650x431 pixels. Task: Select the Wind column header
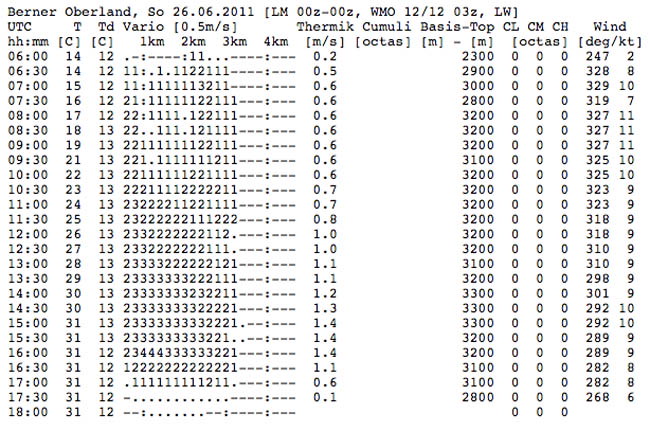click(610, 27)
